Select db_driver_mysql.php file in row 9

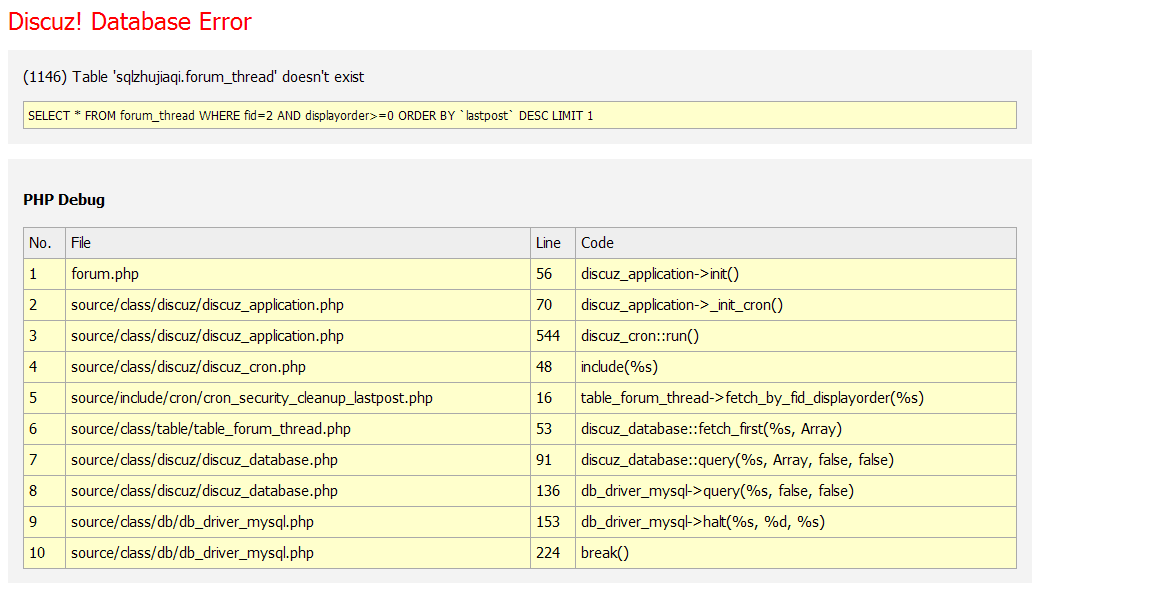(298, 522)
